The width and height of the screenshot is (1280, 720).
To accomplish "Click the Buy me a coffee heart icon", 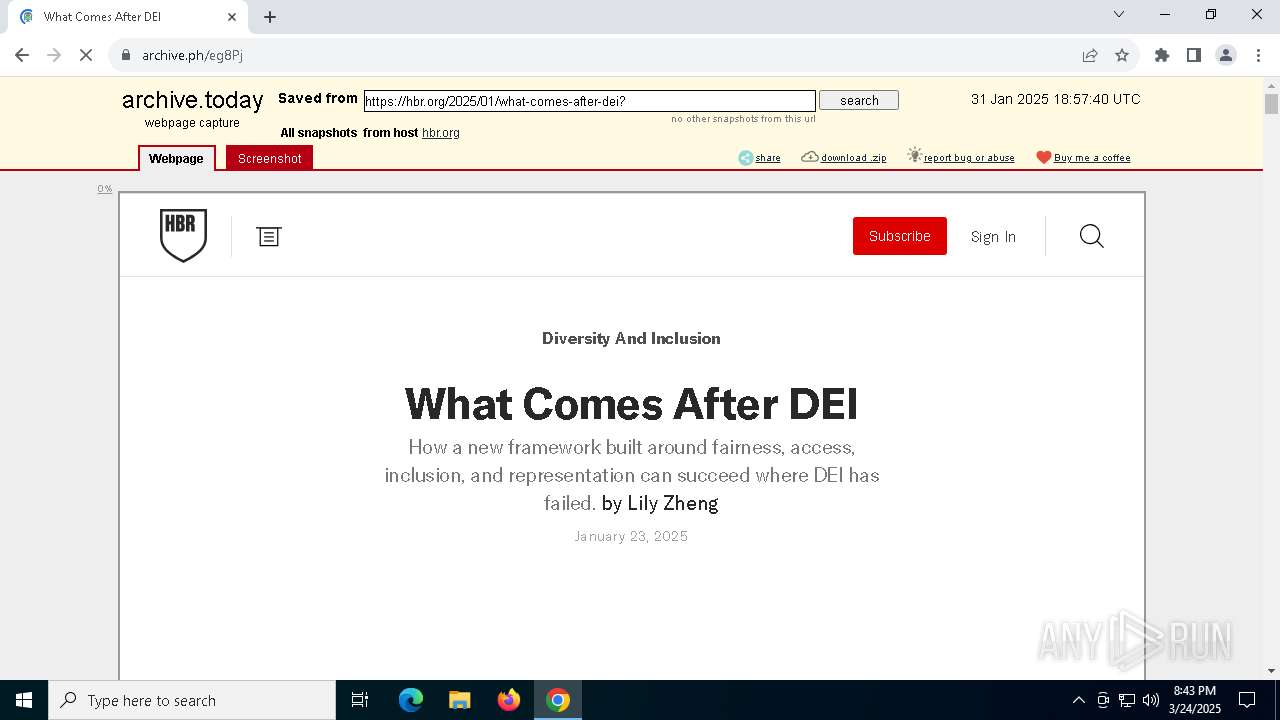I will click(1043, 157).
